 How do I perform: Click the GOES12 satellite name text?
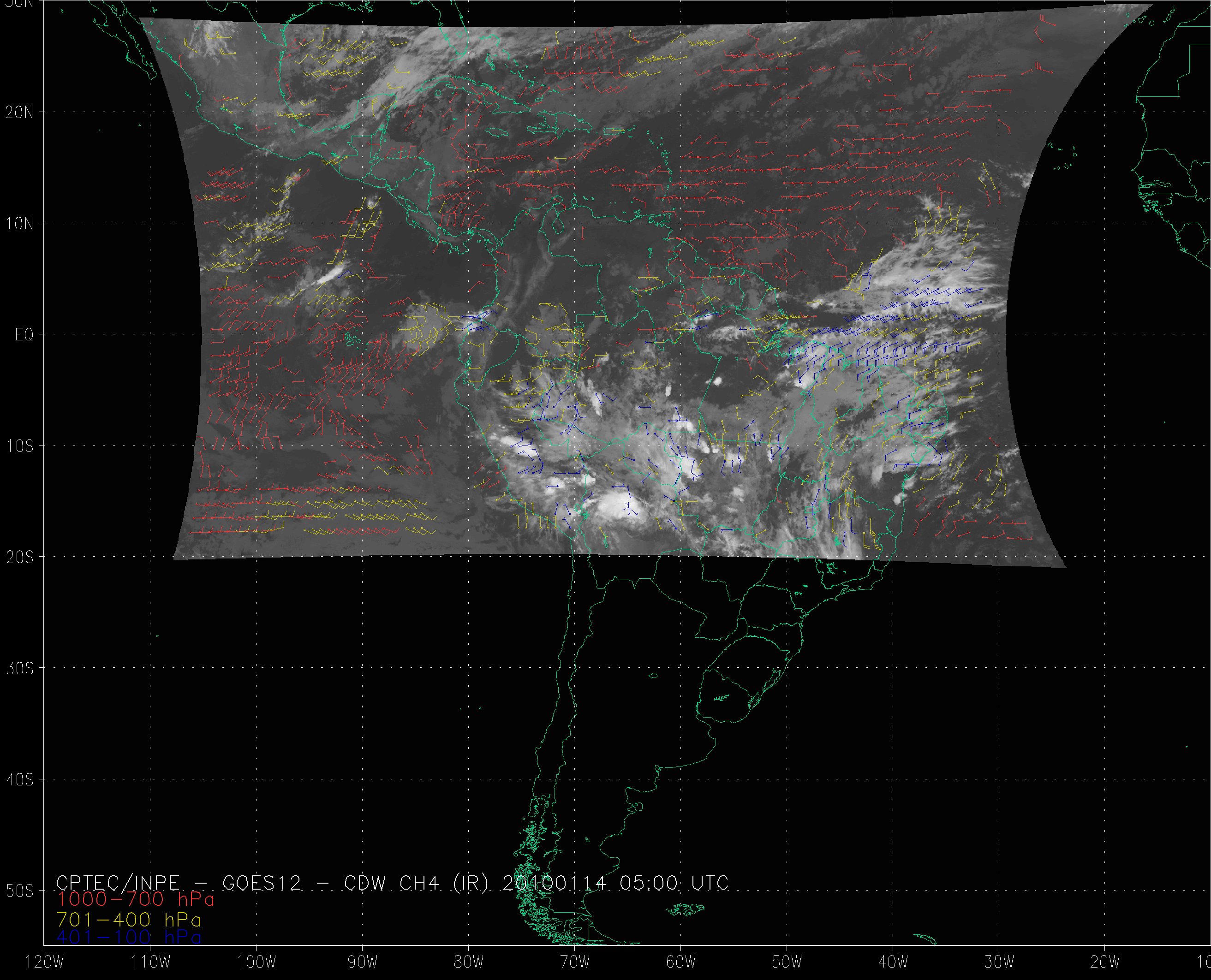point(262,882)
